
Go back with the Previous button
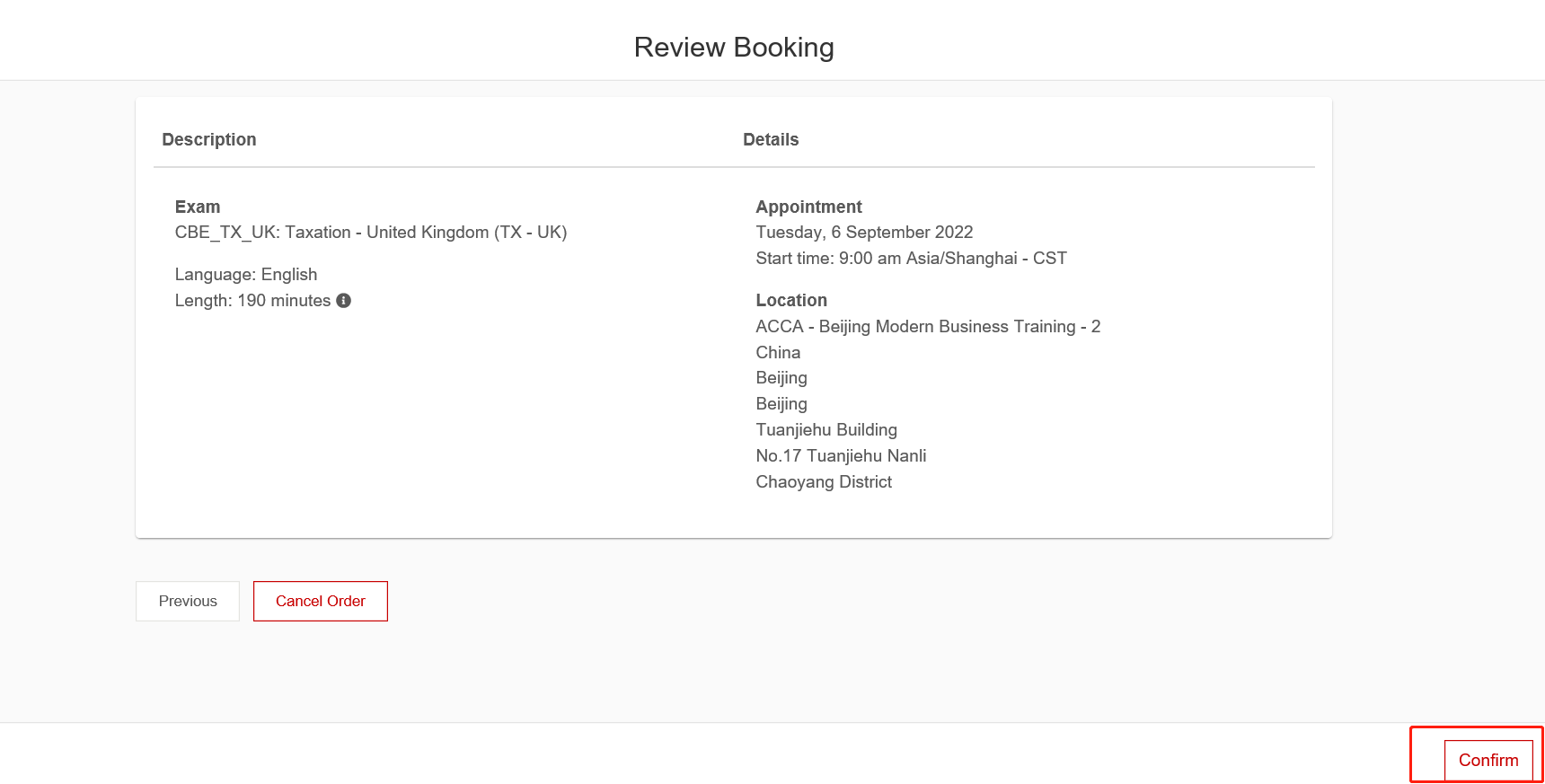point(188,601)
